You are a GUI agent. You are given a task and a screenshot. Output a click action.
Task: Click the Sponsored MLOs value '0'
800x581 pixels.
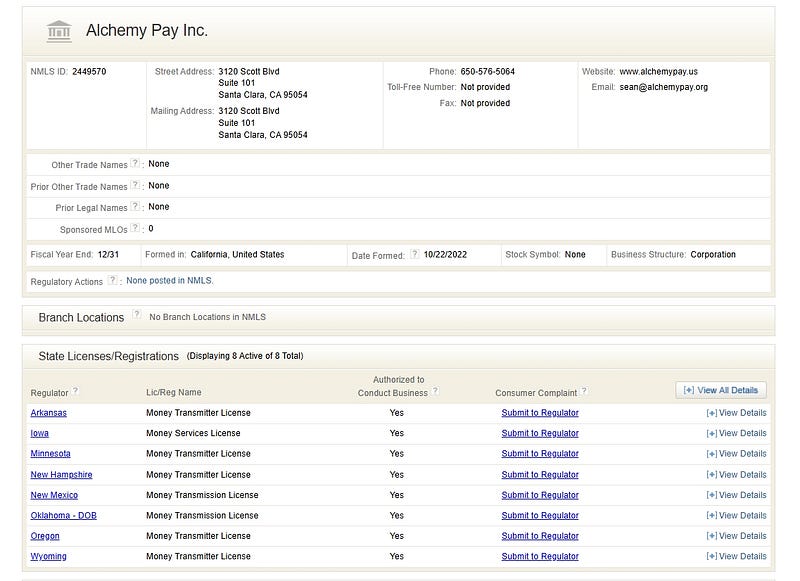151,229
